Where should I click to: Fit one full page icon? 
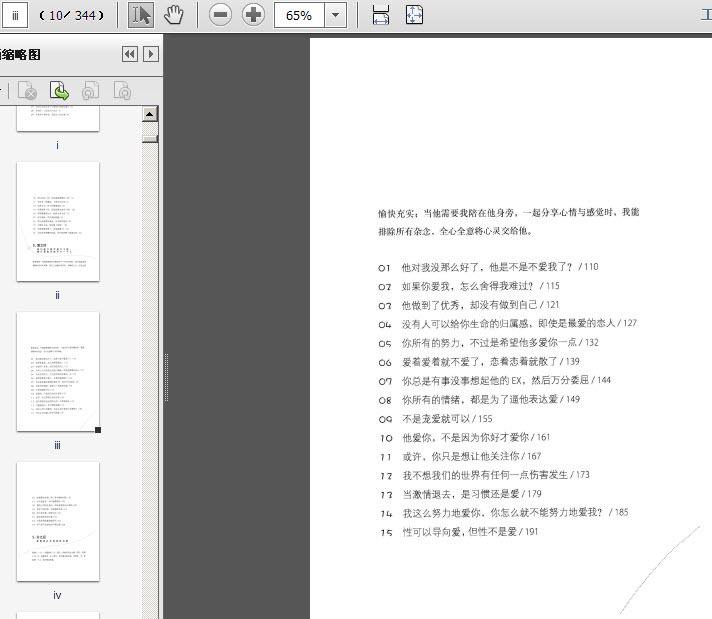(414, 15)
